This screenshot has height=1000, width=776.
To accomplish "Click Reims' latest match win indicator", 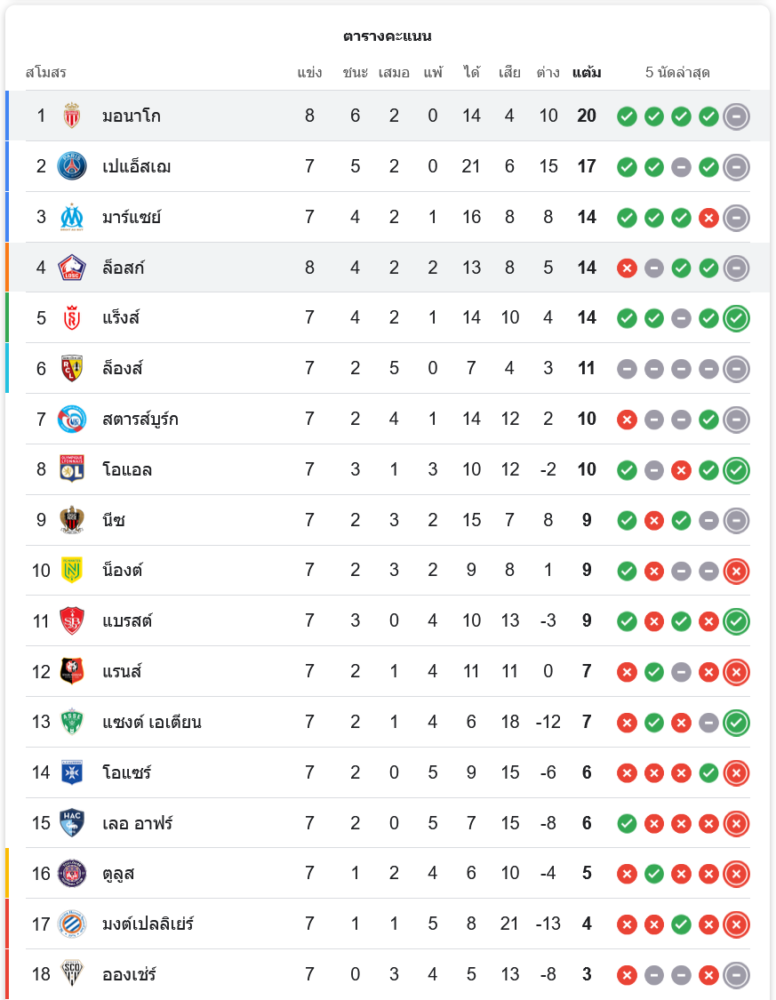I will pyautogui.click(x=736, y=318).
